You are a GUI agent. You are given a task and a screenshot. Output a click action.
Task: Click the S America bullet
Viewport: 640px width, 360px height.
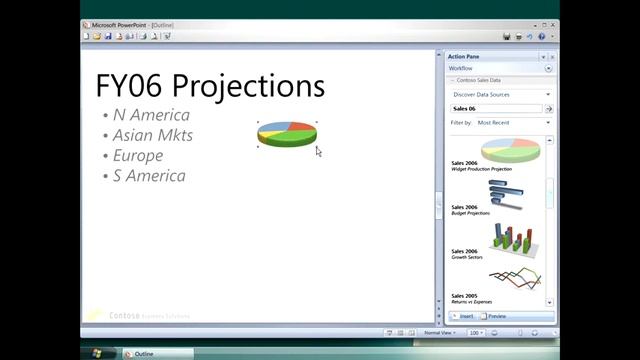click(x=149, y=176)
